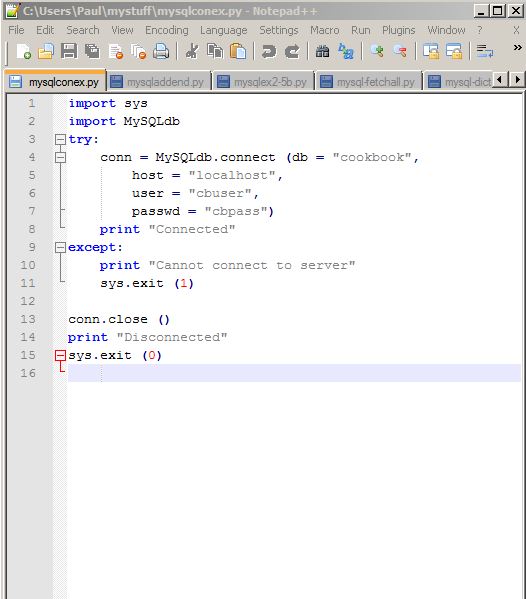Switch to the mysql-dict tab
The width and height of the screenshot is (526, 599).
coord(458,81)
